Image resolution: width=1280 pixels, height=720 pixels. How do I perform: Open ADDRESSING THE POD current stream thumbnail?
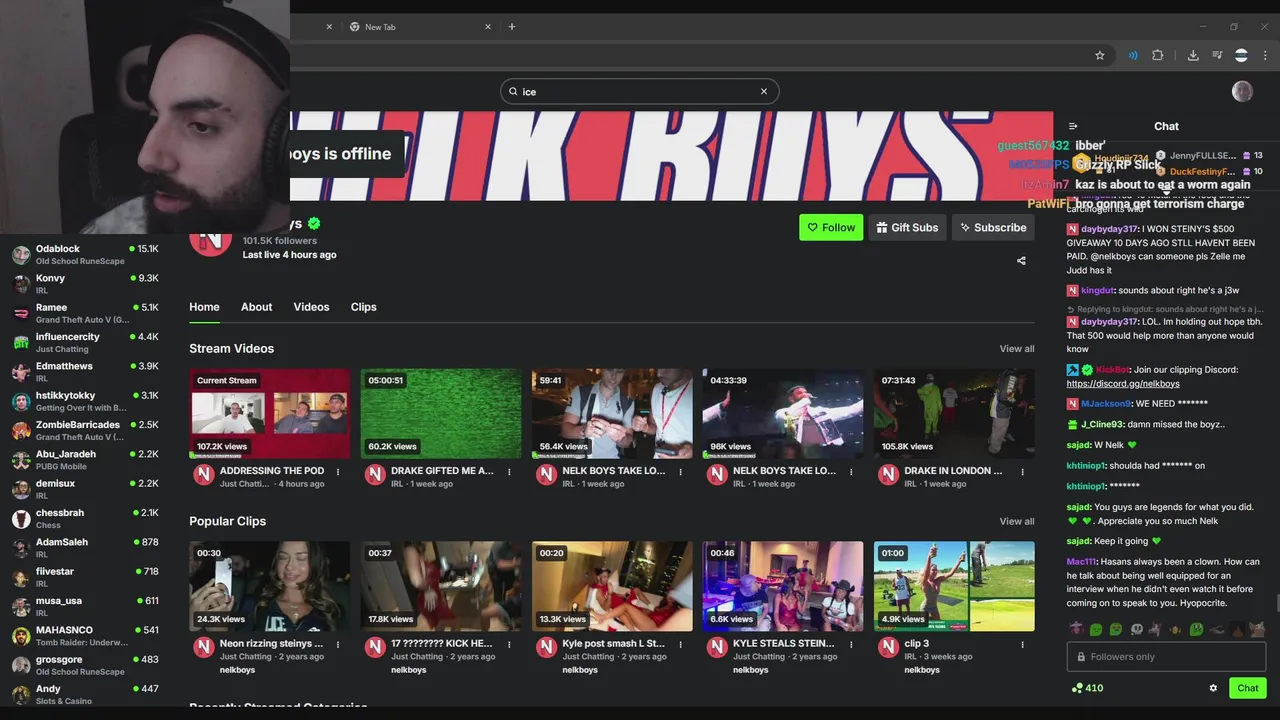coord(269,414)
